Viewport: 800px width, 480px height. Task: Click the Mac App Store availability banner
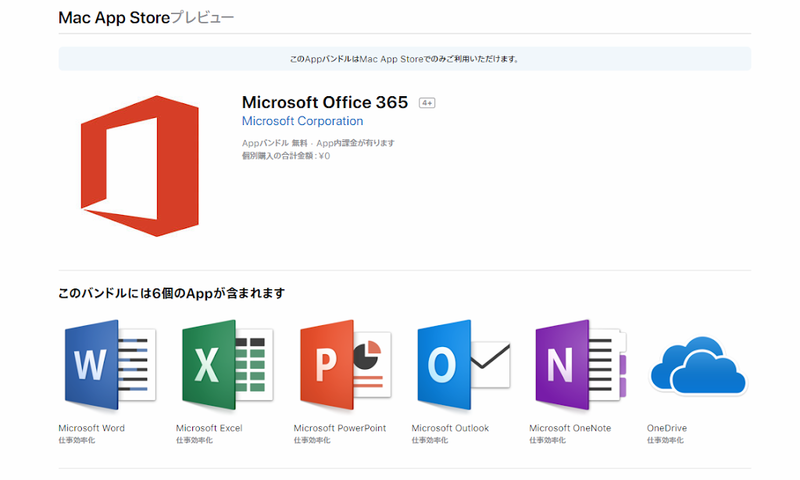coord(405,59)
